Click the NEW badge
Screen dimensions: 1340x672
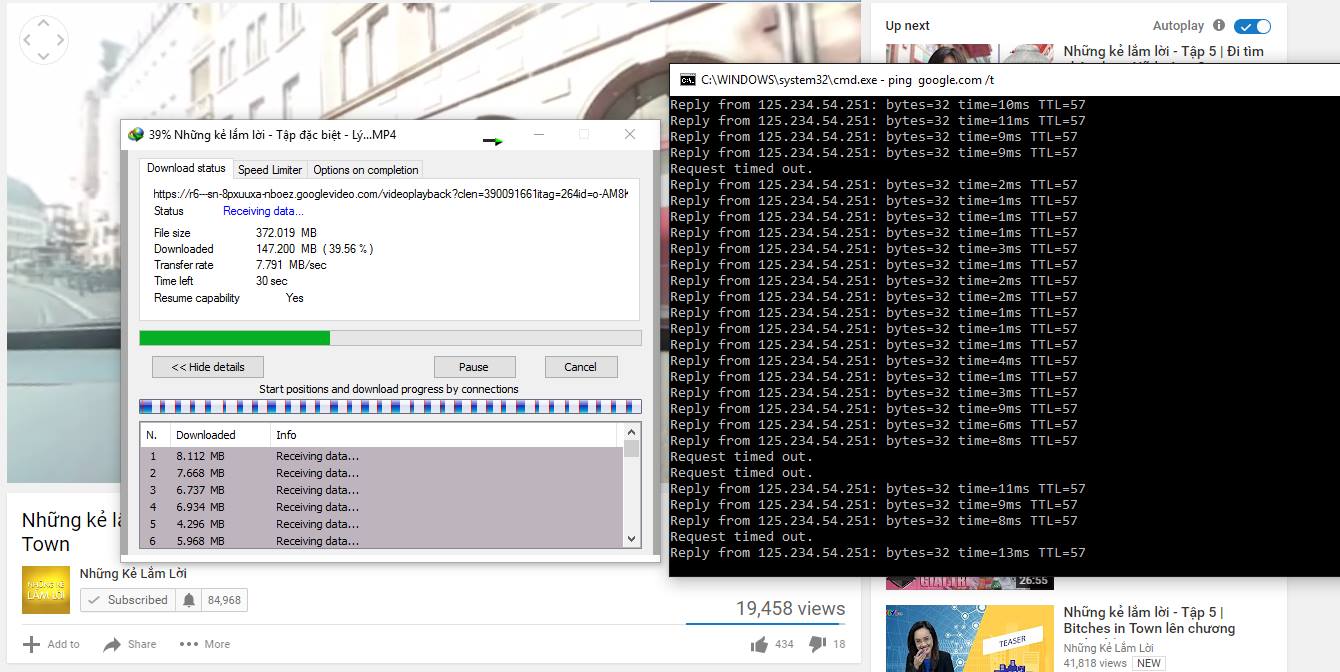[x=1149, y=663]
